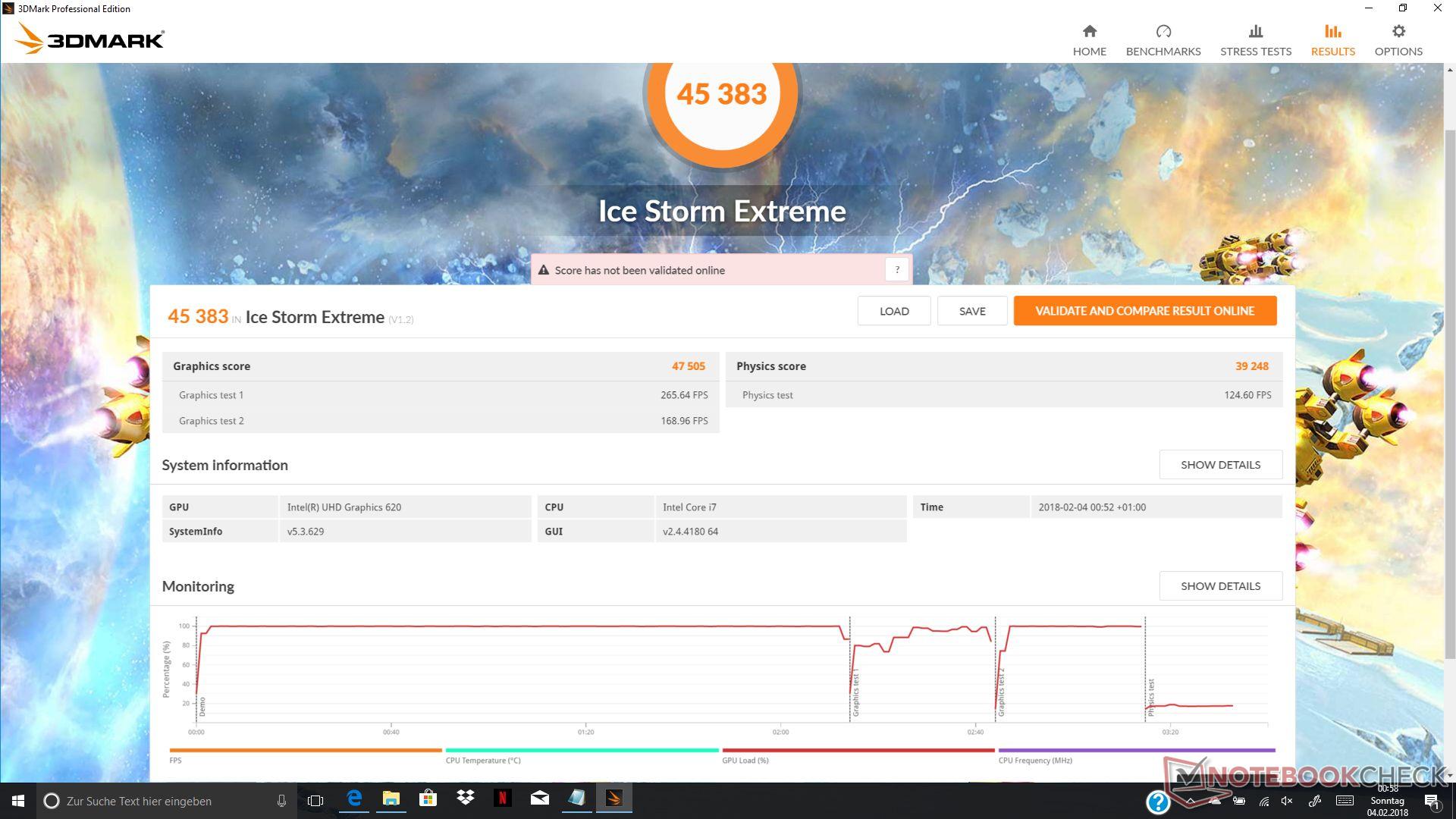Show details for Monitoring
Image resolution: width=1456 pixels, height=819 pixels.
point(1221,586)
